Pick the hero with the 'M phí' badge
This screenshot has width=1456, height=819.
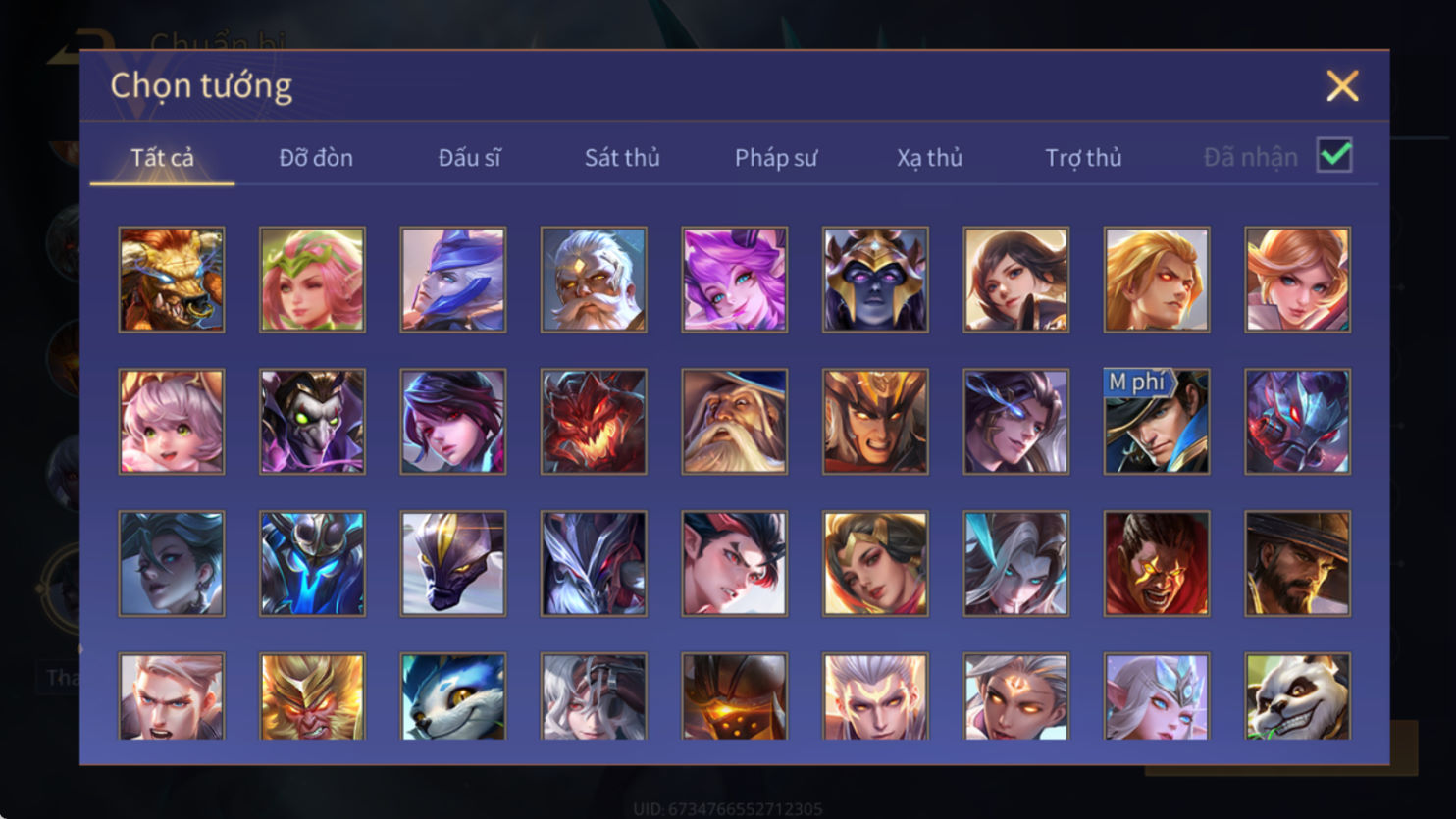click(x=1157, y=422)
